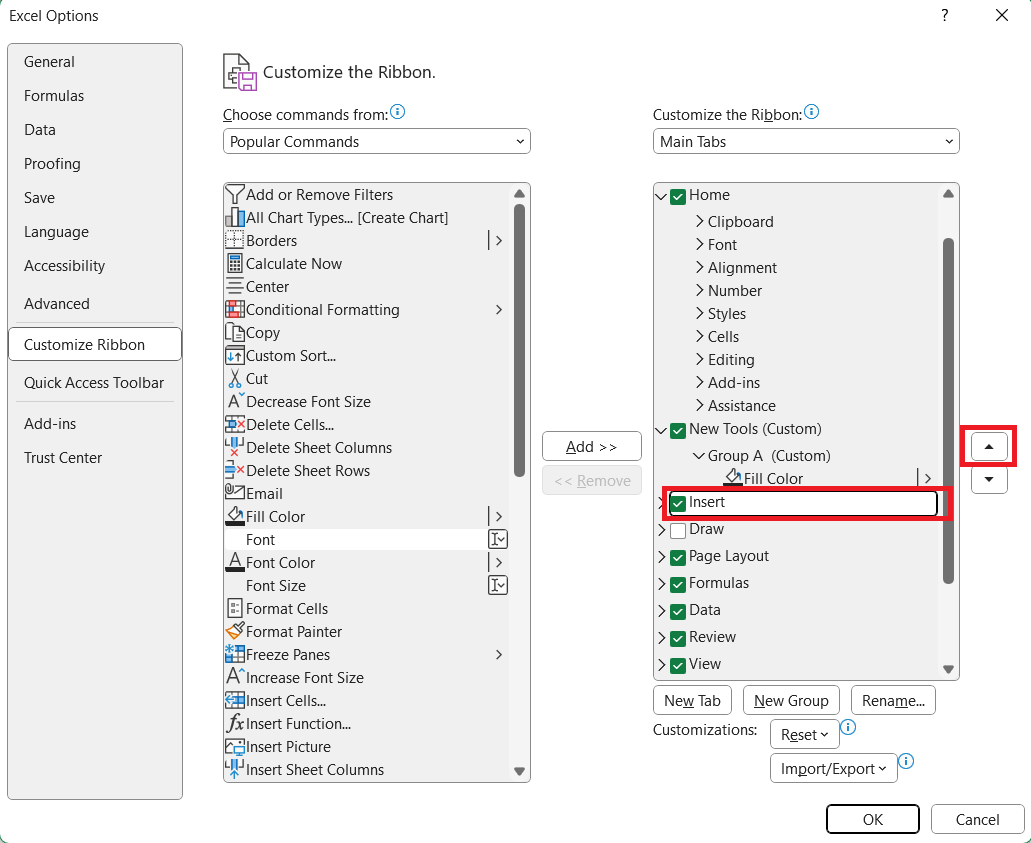
Task: Click the Add or Remove Filters funnel icon
Action: (235, 195)
